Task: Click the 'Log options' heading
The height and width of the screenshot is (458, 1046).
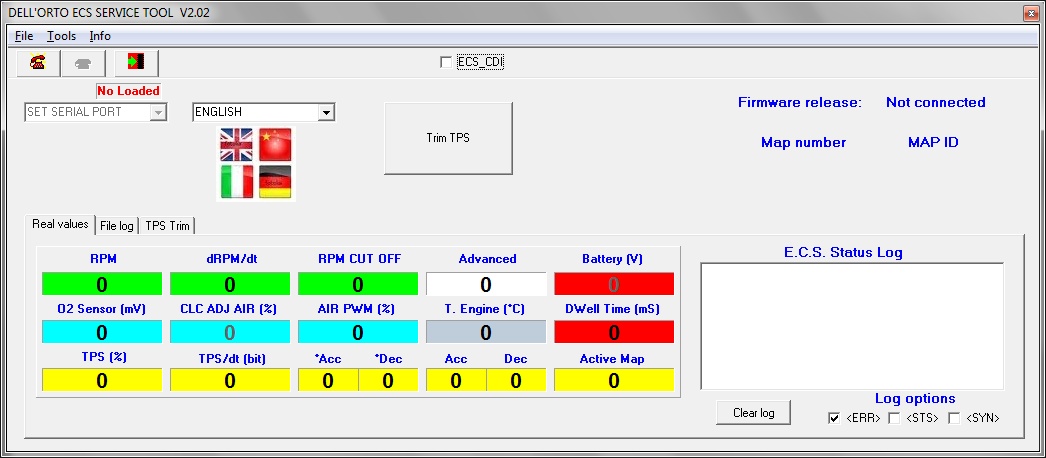Action: pyautogui.click(x=915, y=399)
